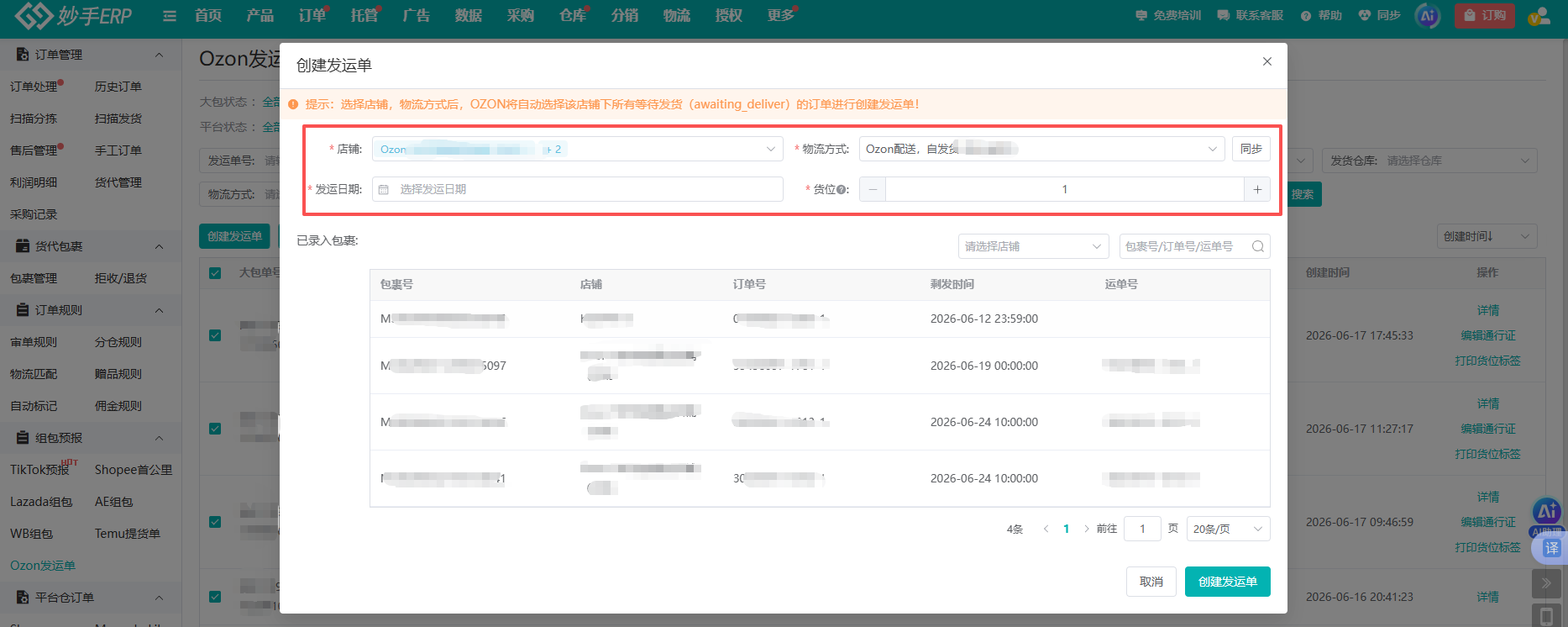Image resolution: width=1568 pixels, height=627 pixels.
Task: Go to previous page arrow
Action: click(1046, 529)
